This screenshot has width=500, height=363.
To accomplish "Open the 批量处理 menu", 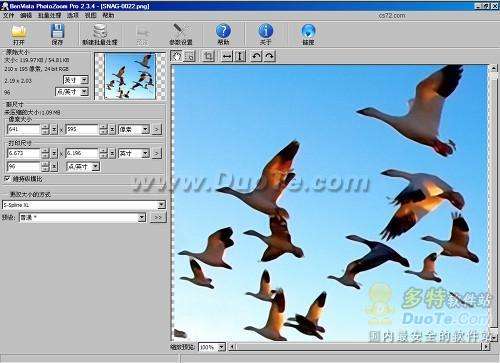I will [x=49, y=15].
